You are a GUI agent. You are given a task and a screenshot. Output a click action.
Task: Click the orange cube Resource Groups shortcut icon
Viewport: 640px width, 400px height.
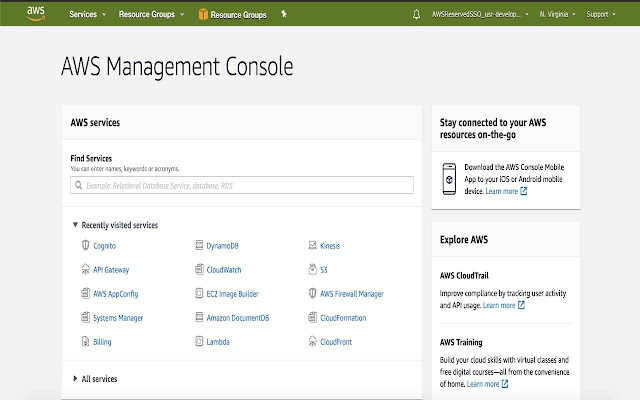pyautogui.click(x=203, y=15)
